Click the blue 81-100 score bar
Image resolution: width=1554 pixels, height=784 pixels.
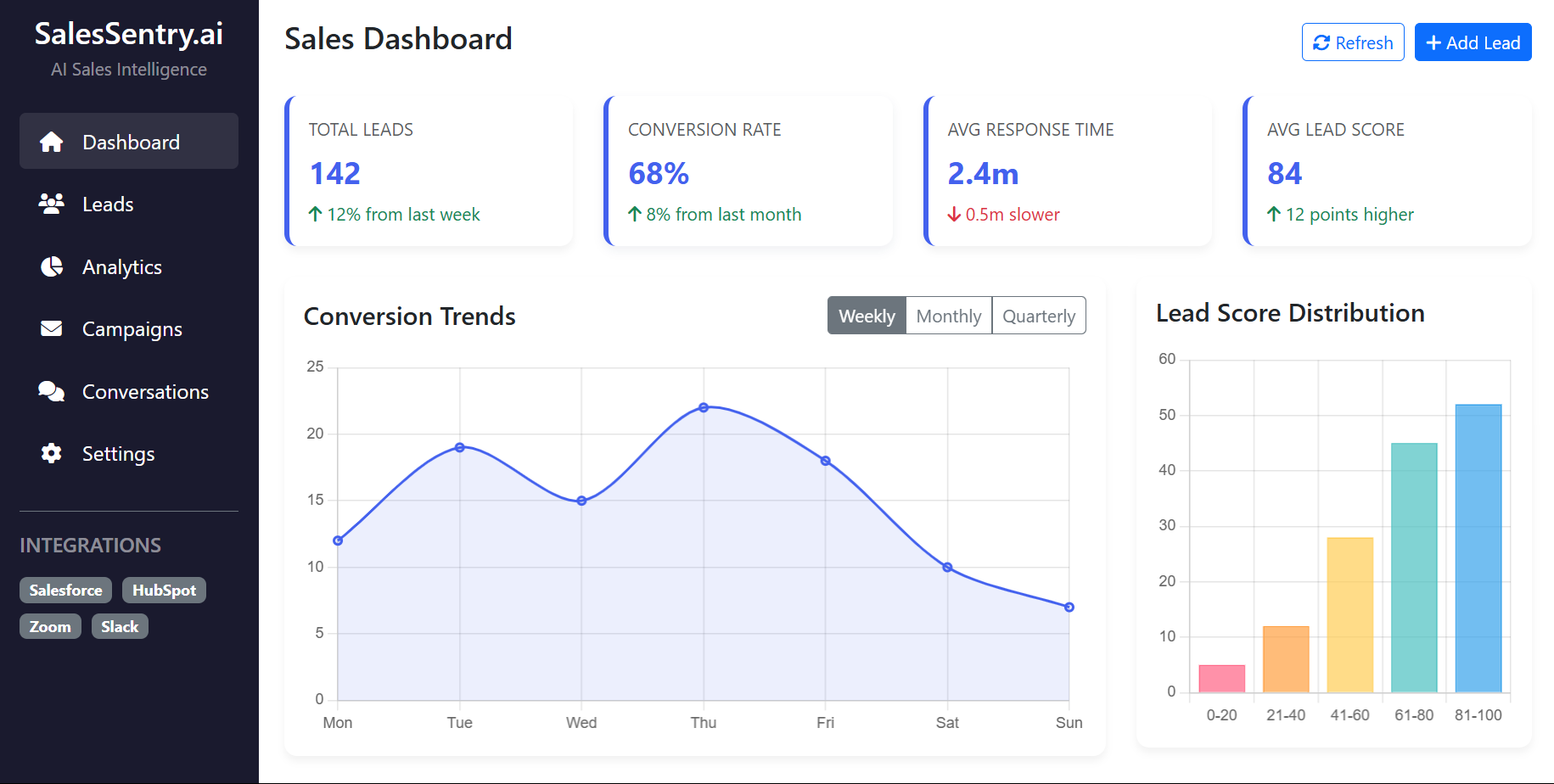click(x=1478, y=548)
